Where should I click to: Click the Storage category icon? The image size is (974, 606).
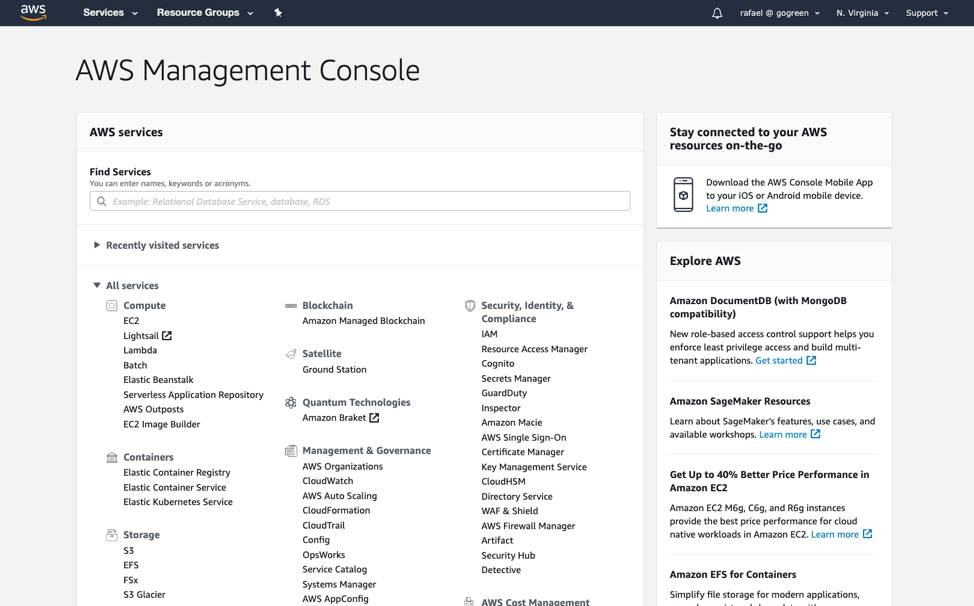pos(111,534)
